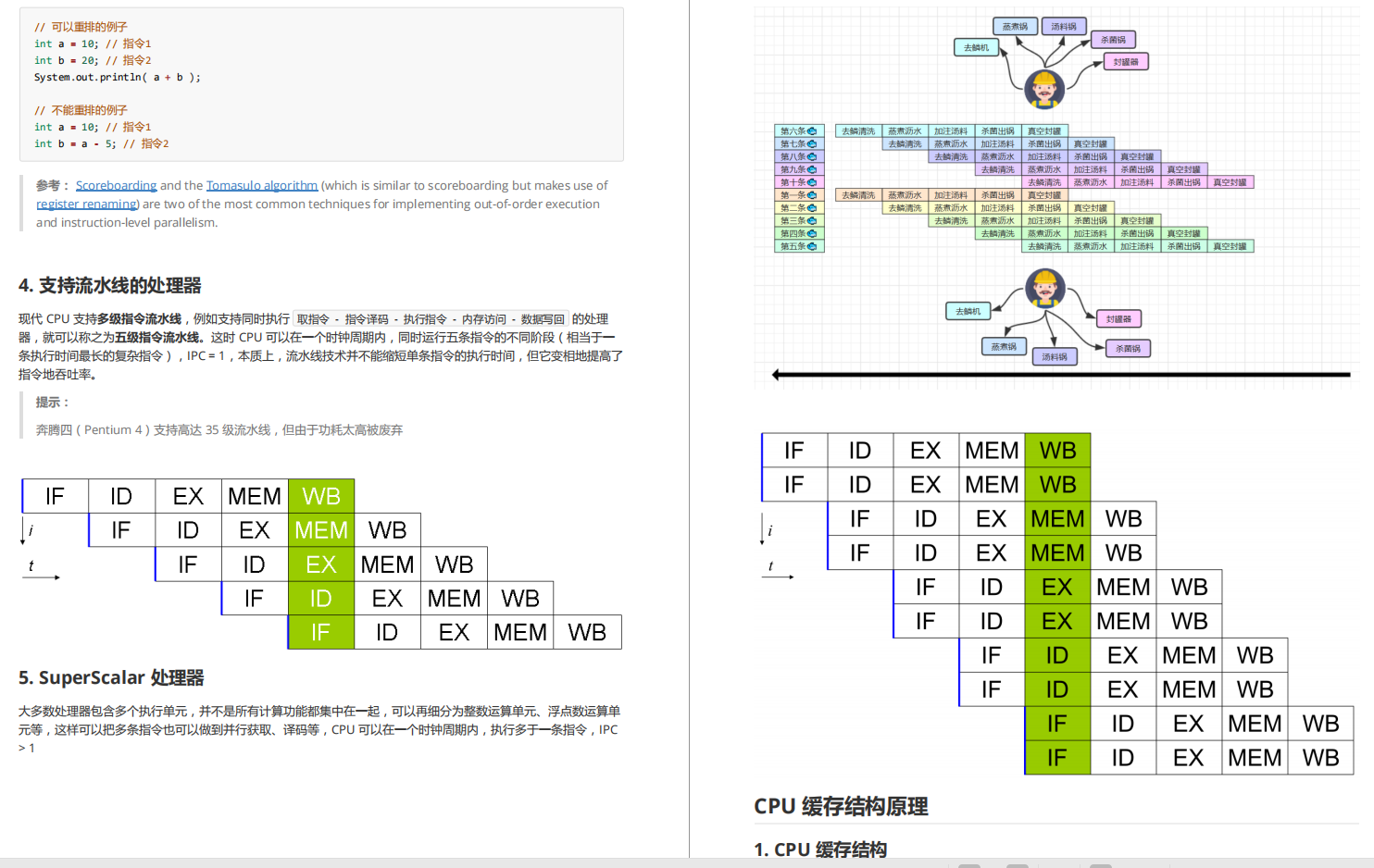Viewport: 1374px width, 868px height.
Task: Click the worker avatar below the fish rows
Action: click(1044, 288)
